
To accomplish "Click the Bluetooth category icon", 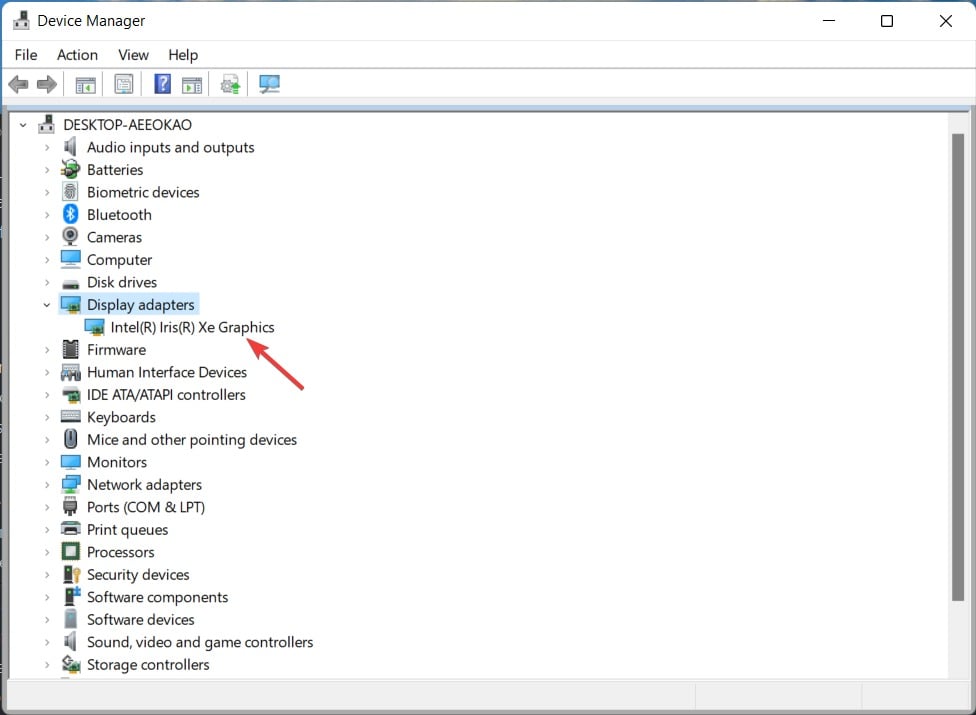I will point(70,215).
